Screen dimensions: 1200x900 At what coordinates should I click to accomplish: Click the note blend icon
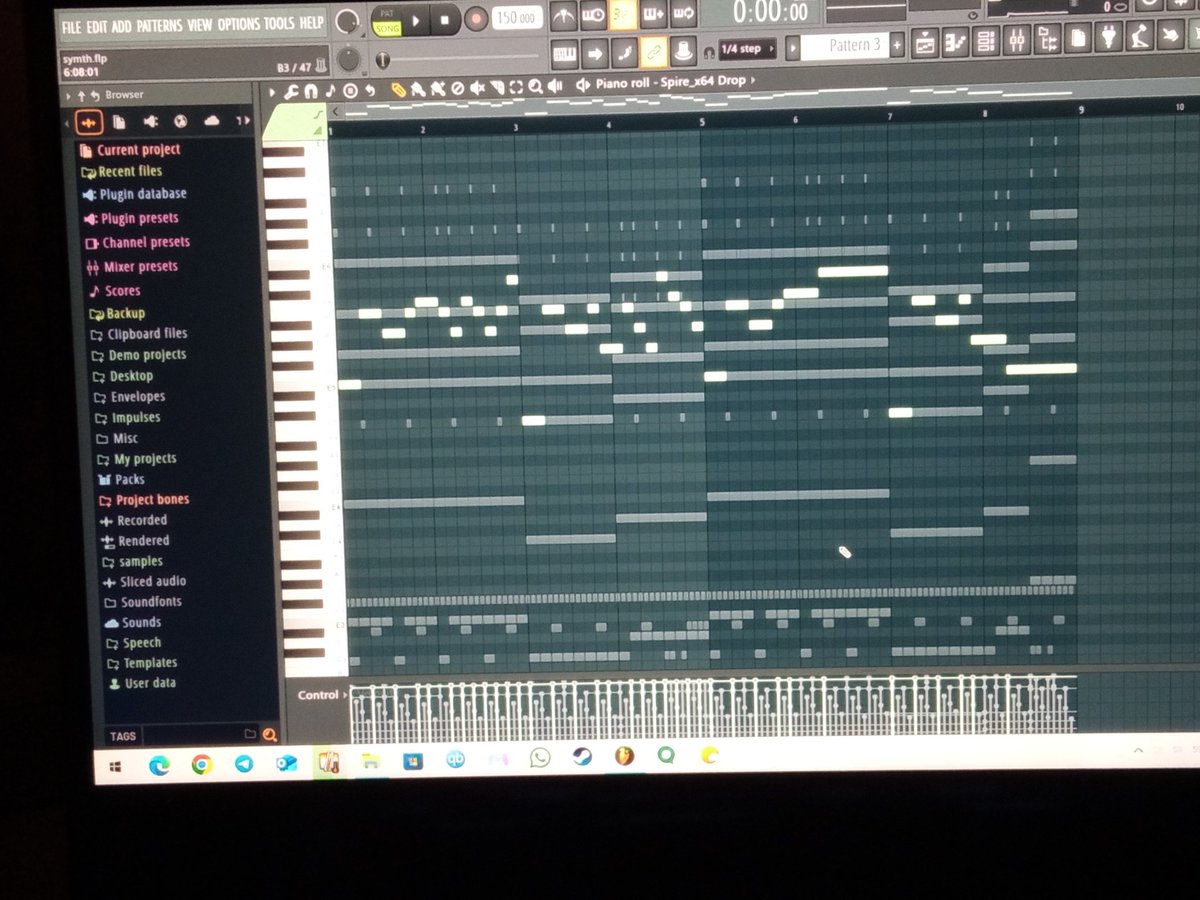(x=624, y=52)
